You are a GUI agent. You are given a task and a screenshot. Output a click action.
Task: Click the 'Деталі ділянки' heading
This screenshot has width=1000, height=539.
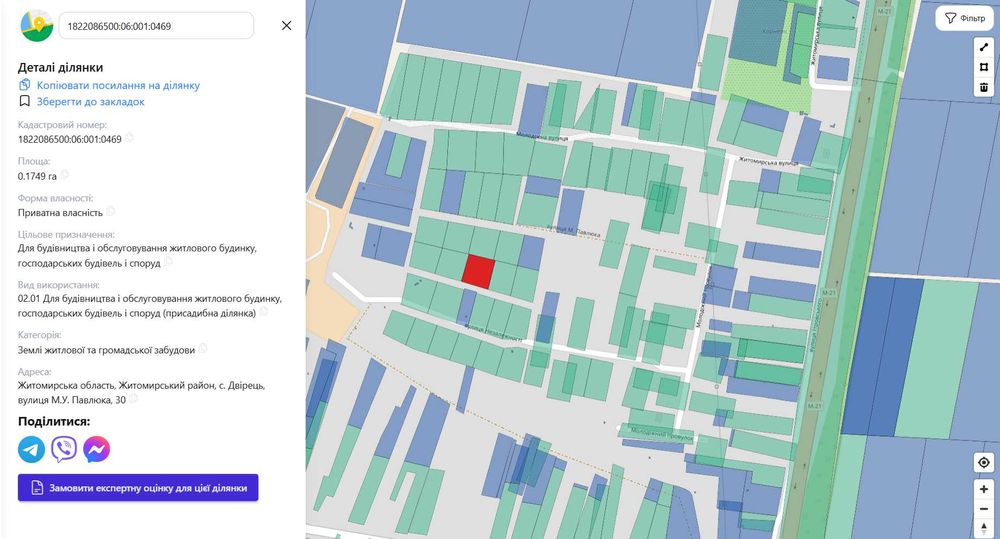tap(61, 68)
